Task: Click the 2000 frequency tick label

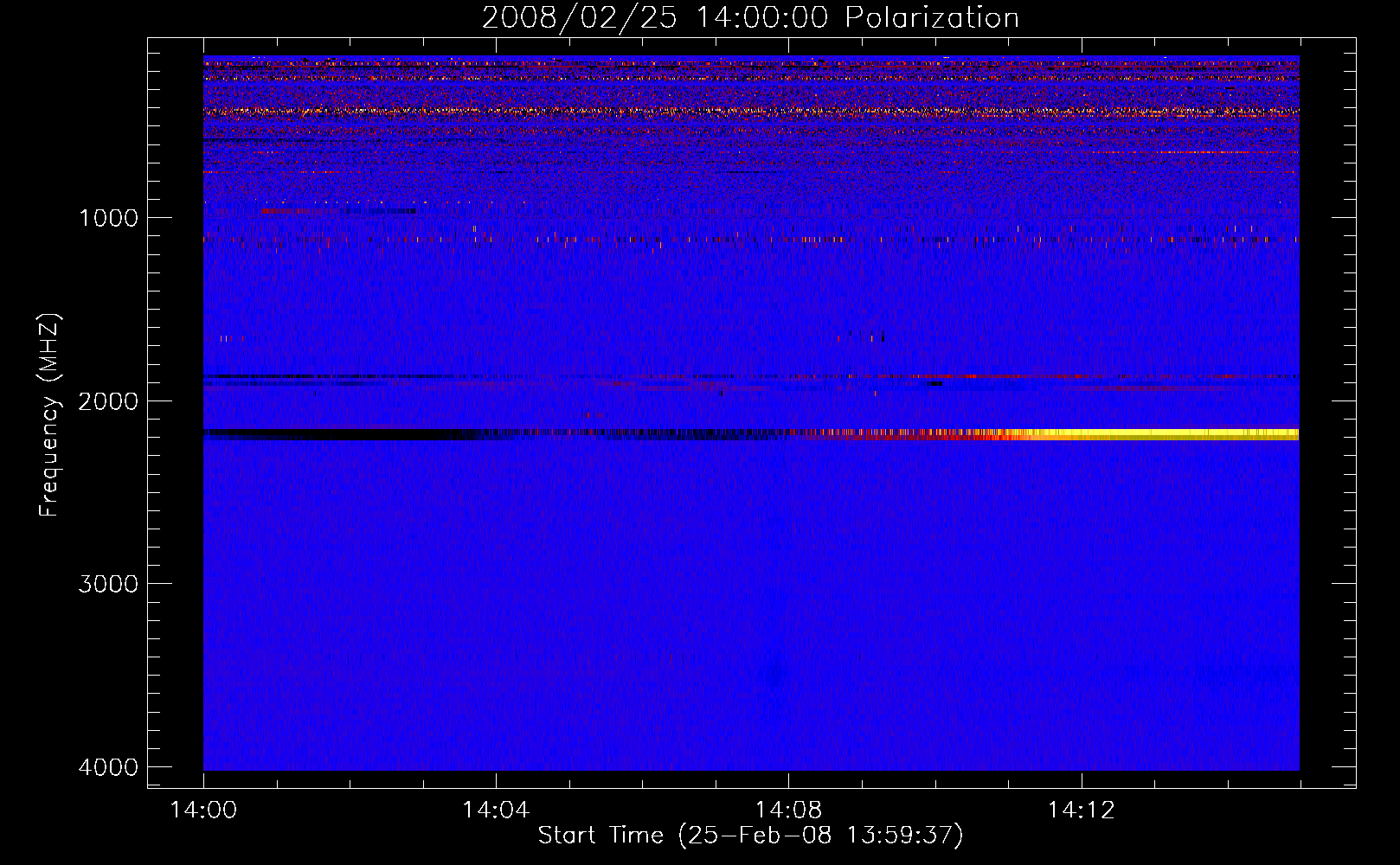Action: (108, 401)
